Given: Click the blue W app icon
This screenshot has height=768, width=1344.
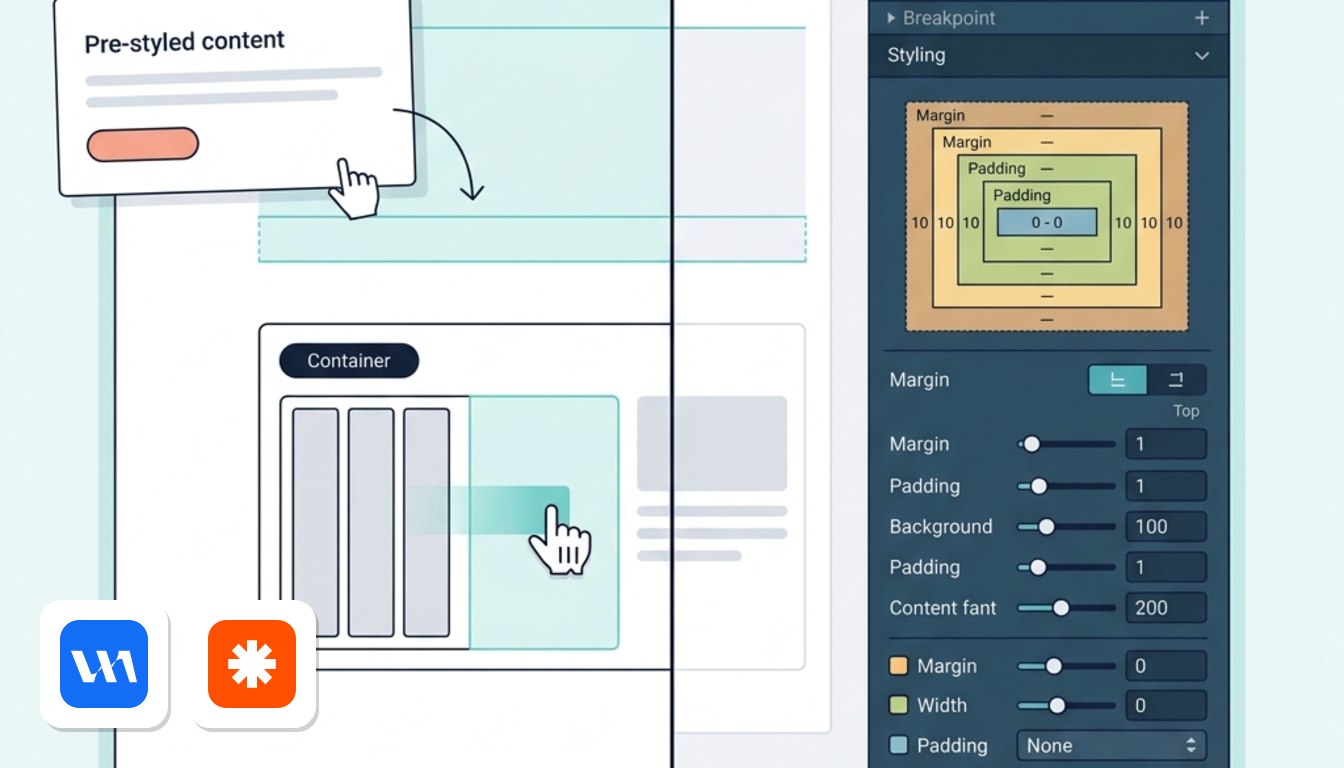Looking at the screenshot, I should [104, 664].
